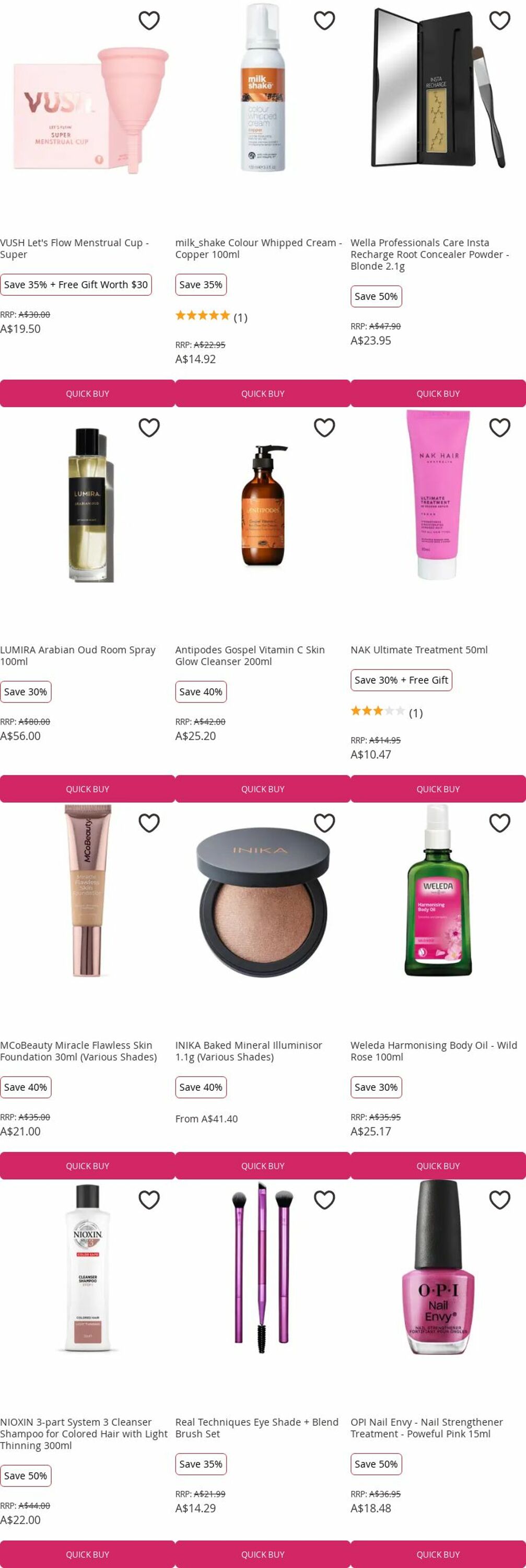Image resolution: width=526 pixels, height=1568 pixels.
Task: Toggle wishlist heart for Weleda Body Oil
Action: [x=499, y=823]
